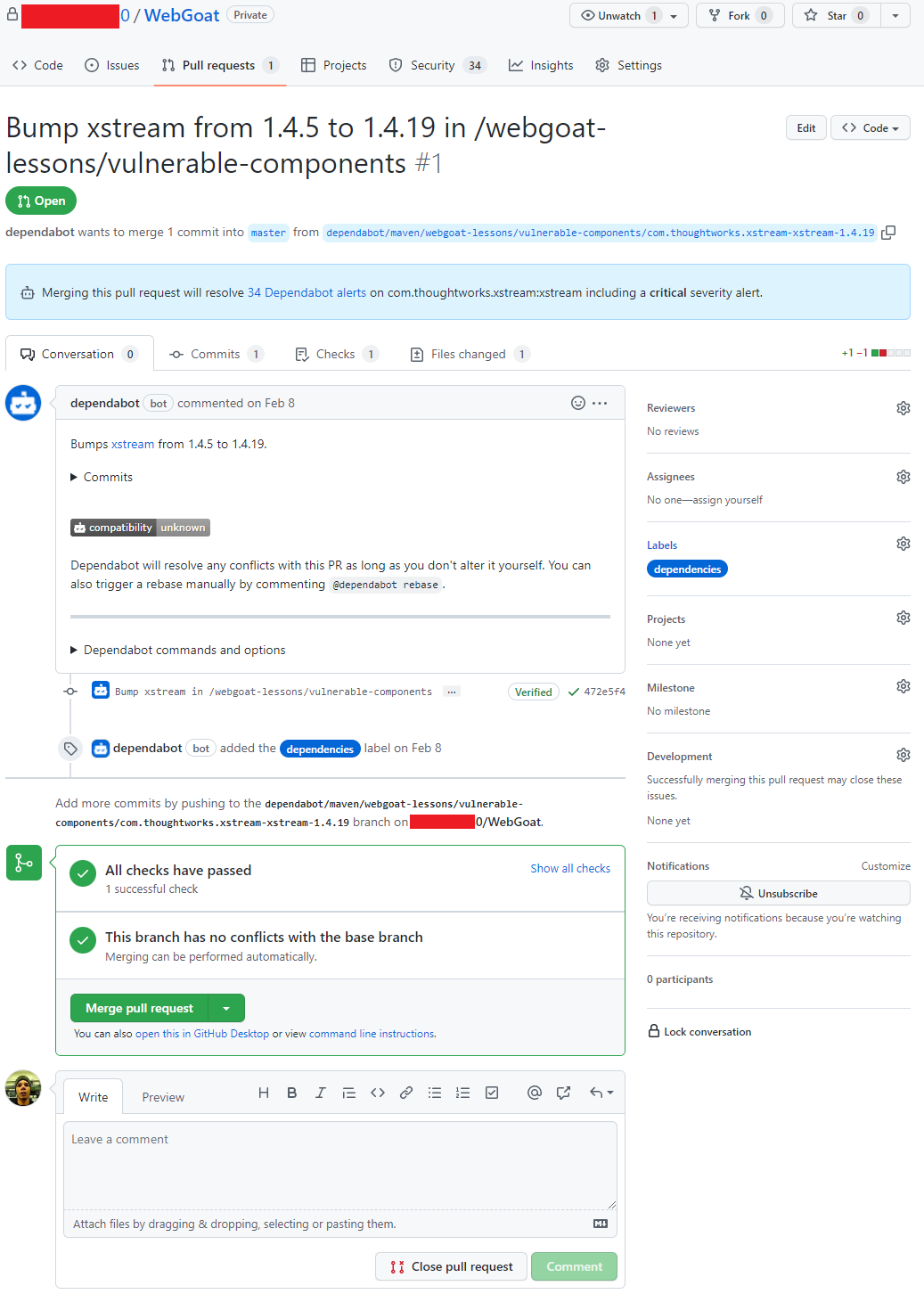Click the Leave a comment text area
The height and width of the screenshot is (1294, 924).
click(340, 1165)
